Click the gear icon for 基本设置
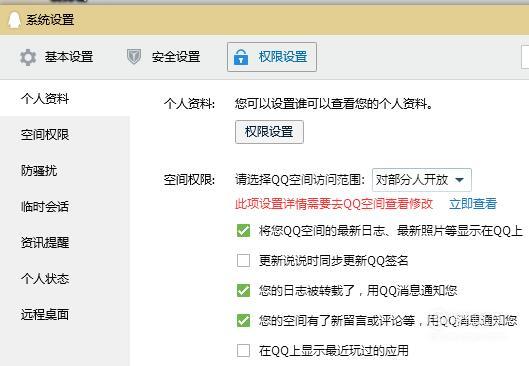 (28, 57)
